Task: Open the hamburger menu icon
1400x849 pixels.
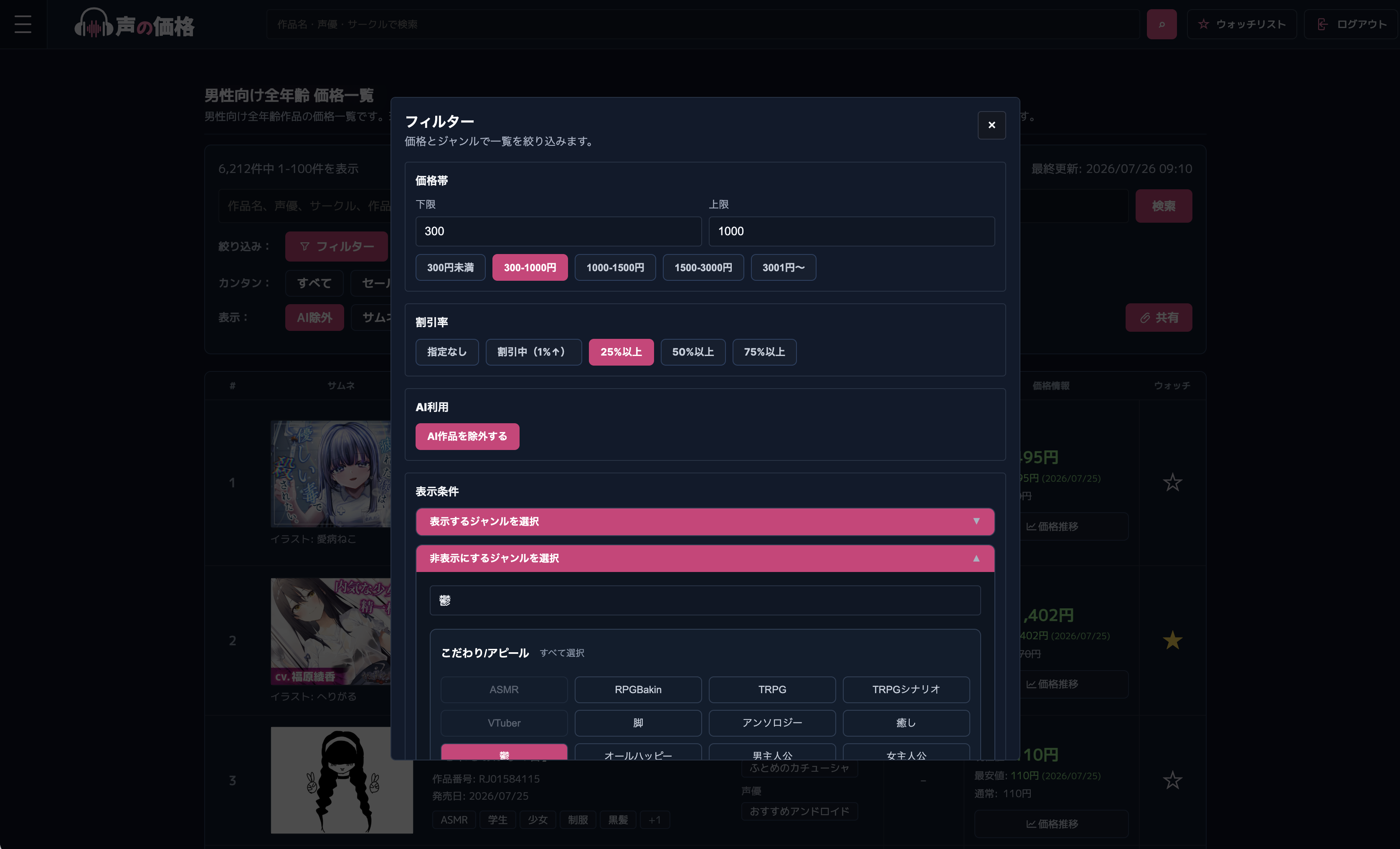Action: [23, 24]
